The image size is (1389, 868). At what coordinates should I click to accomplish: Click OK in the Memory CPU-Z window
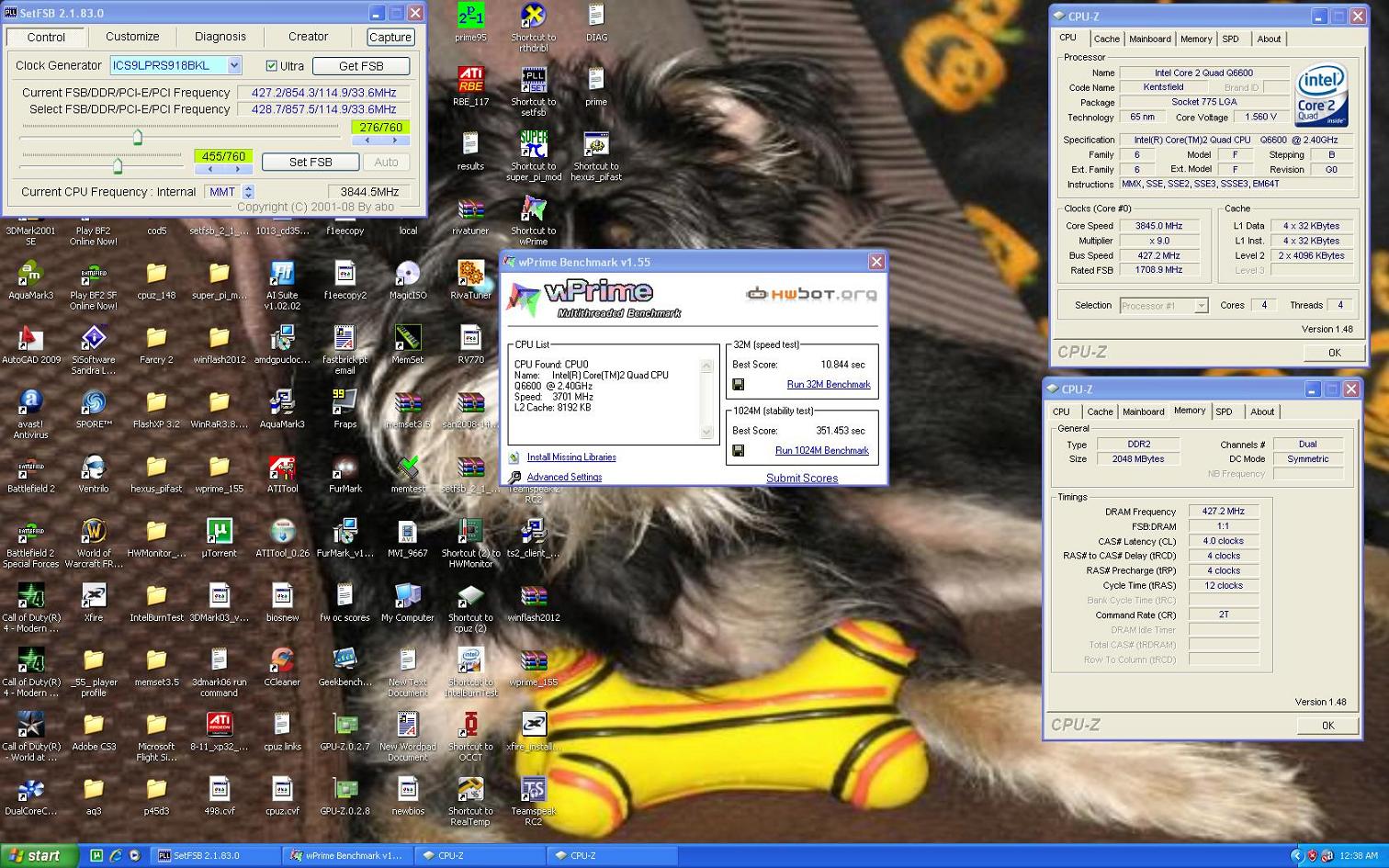(x=1327, y=726)
